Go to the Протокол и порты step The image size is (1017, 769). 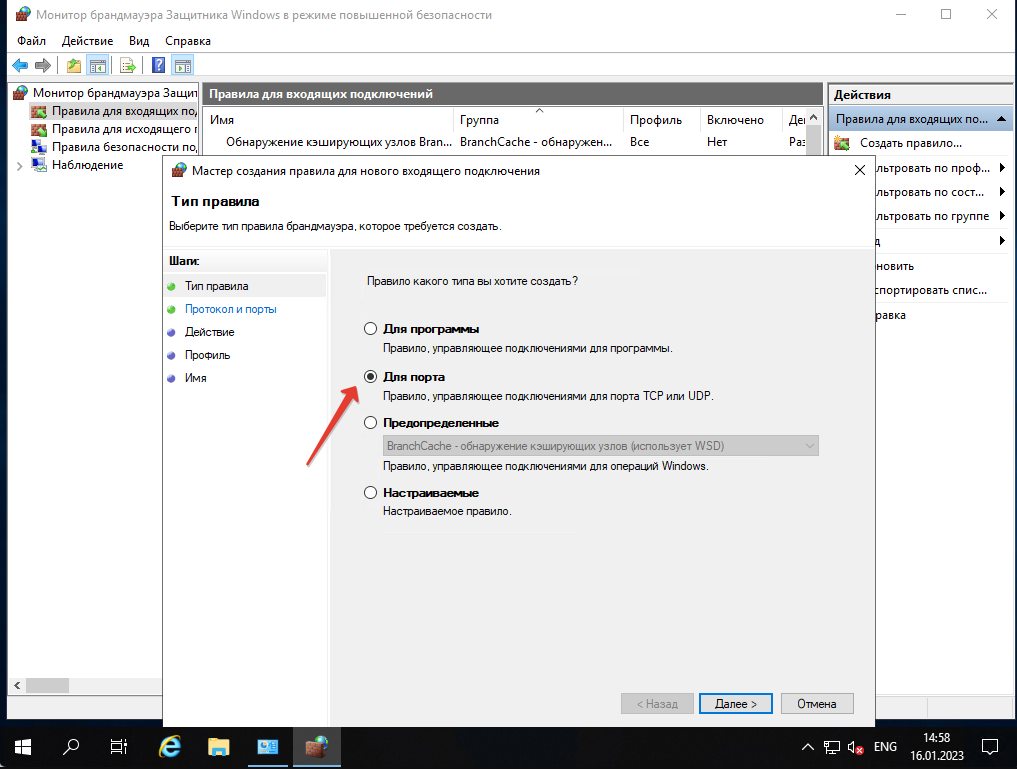tap(230, 309)
